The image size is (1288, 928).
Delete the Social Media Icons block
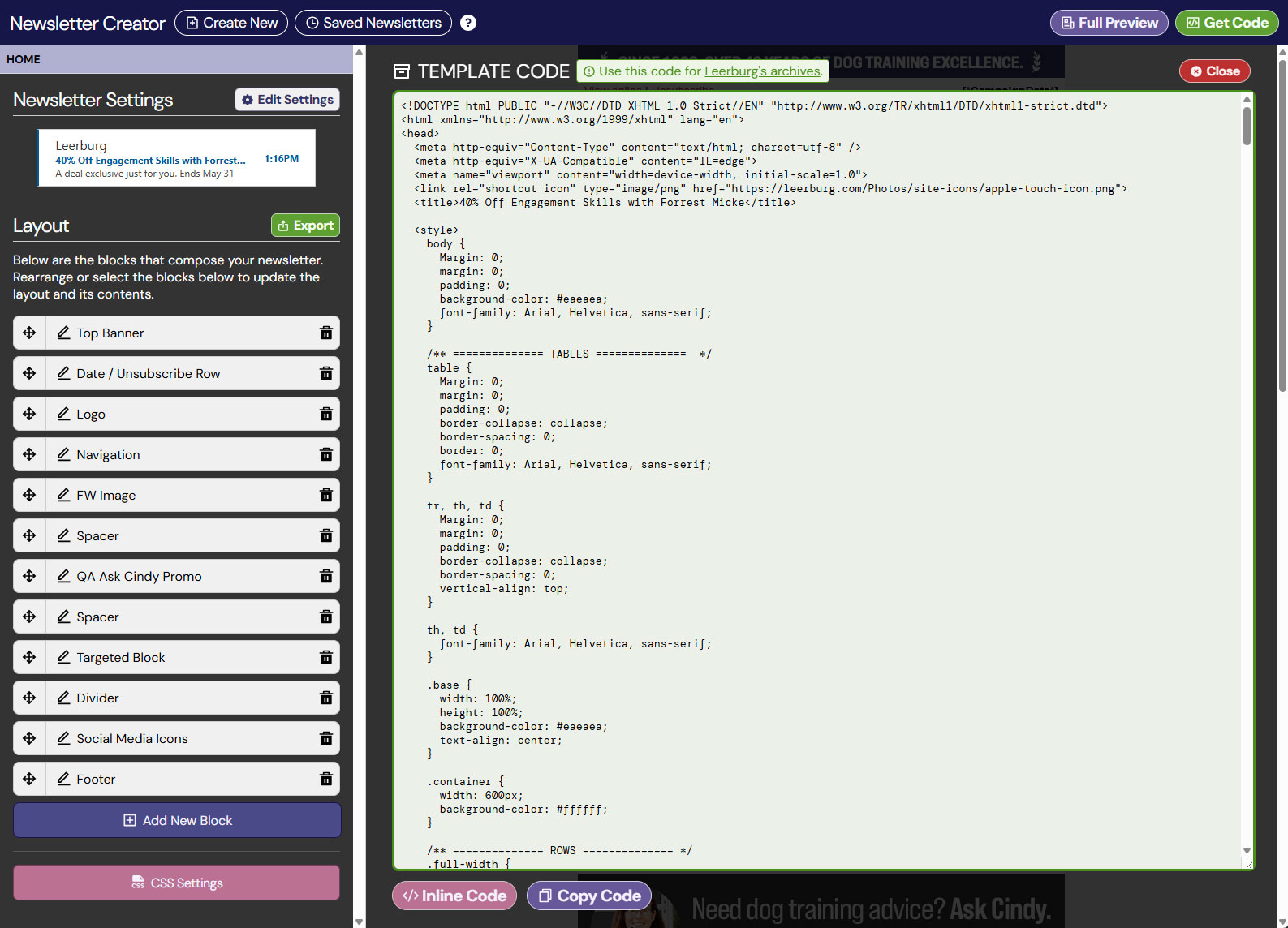(326, 738)
